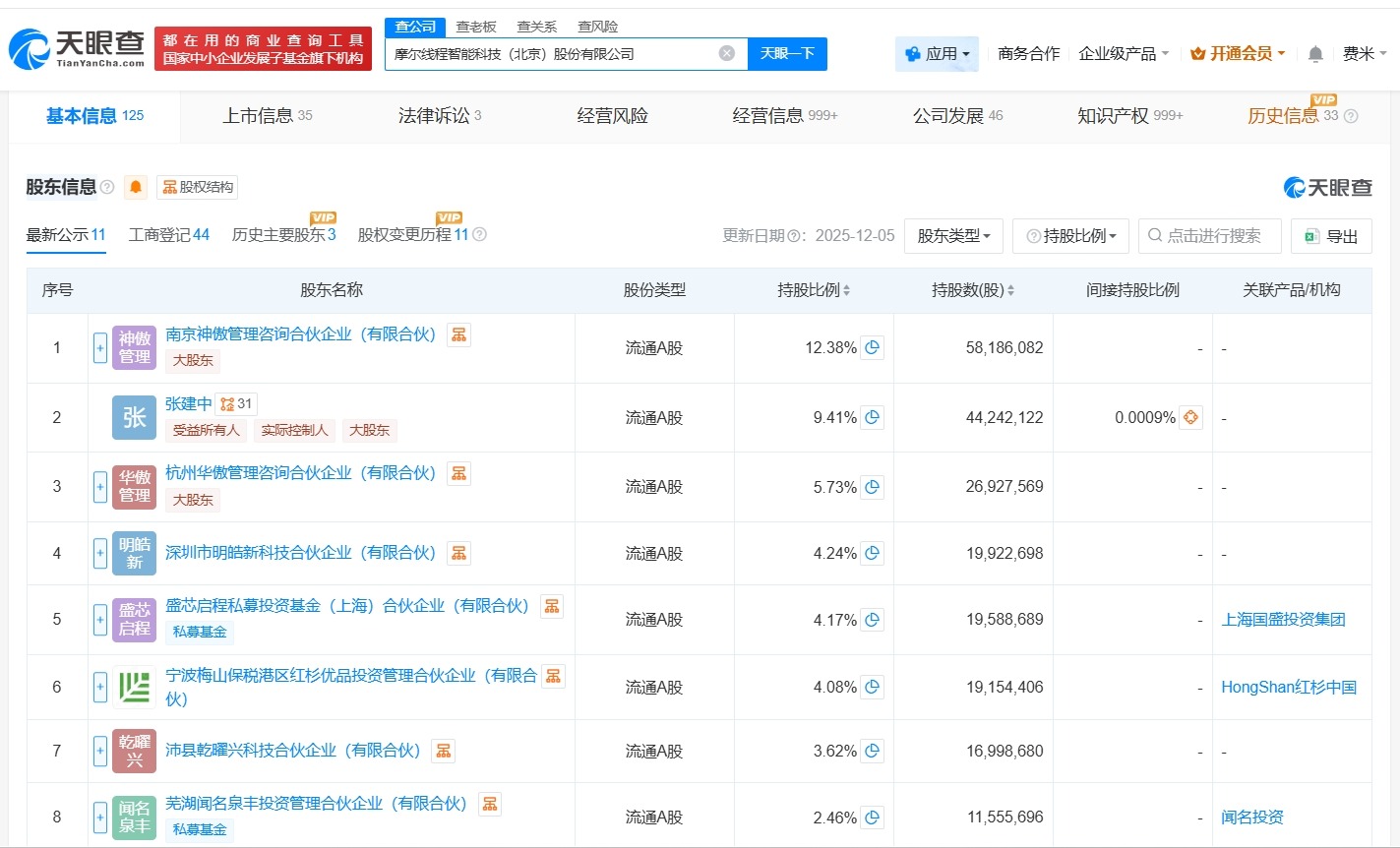Open pie chart beside 12.38% shareholding
The height and width of the screenshot is (848, 1400).
pyautogui.click(x=871, y=347)
